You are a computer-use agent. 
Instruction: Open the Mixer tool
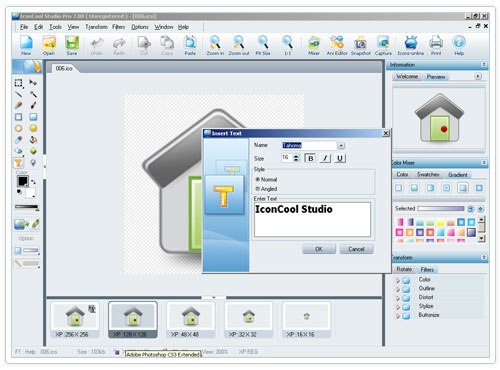[314, 45]
